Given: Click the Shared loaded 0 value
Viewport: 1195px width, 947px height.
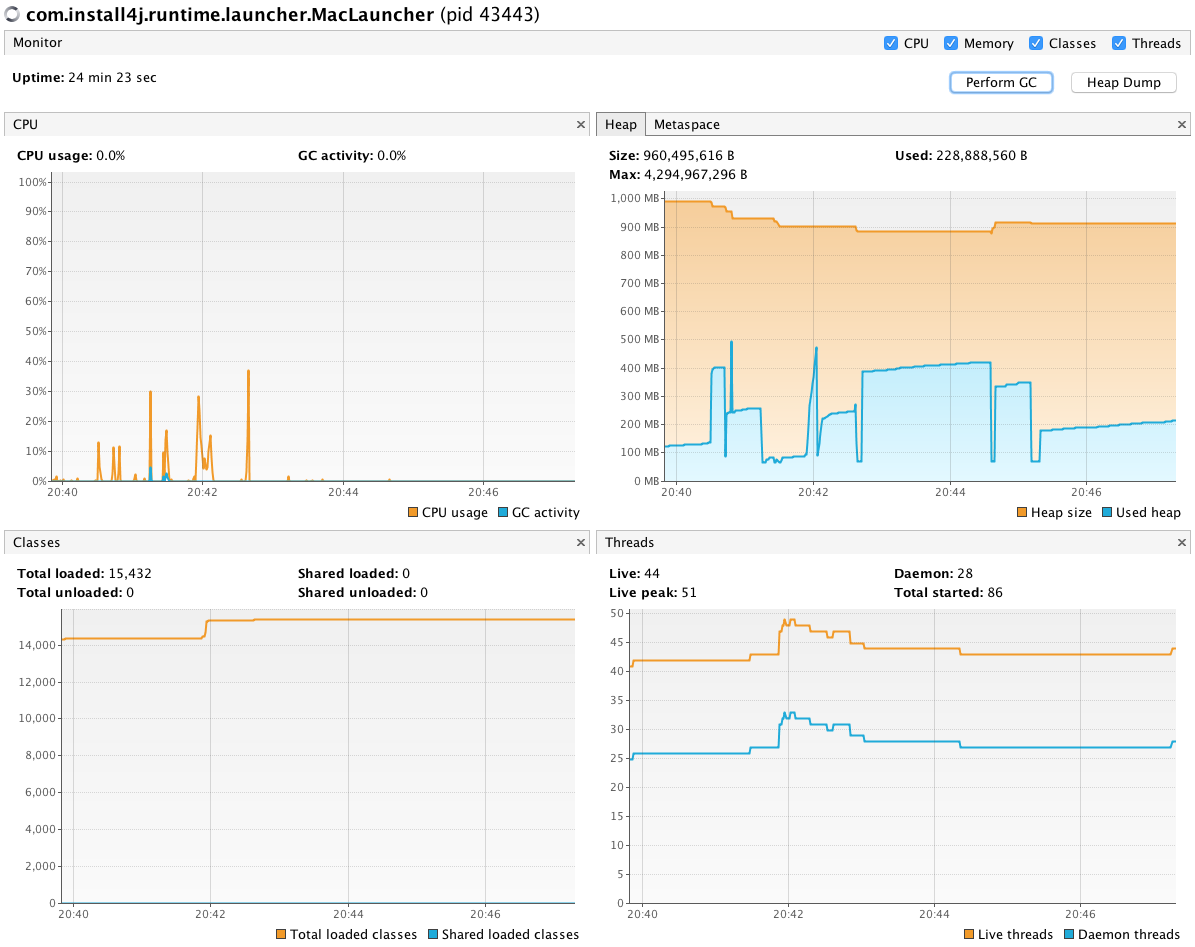Looking at the screenshot, I should (406, 574).
